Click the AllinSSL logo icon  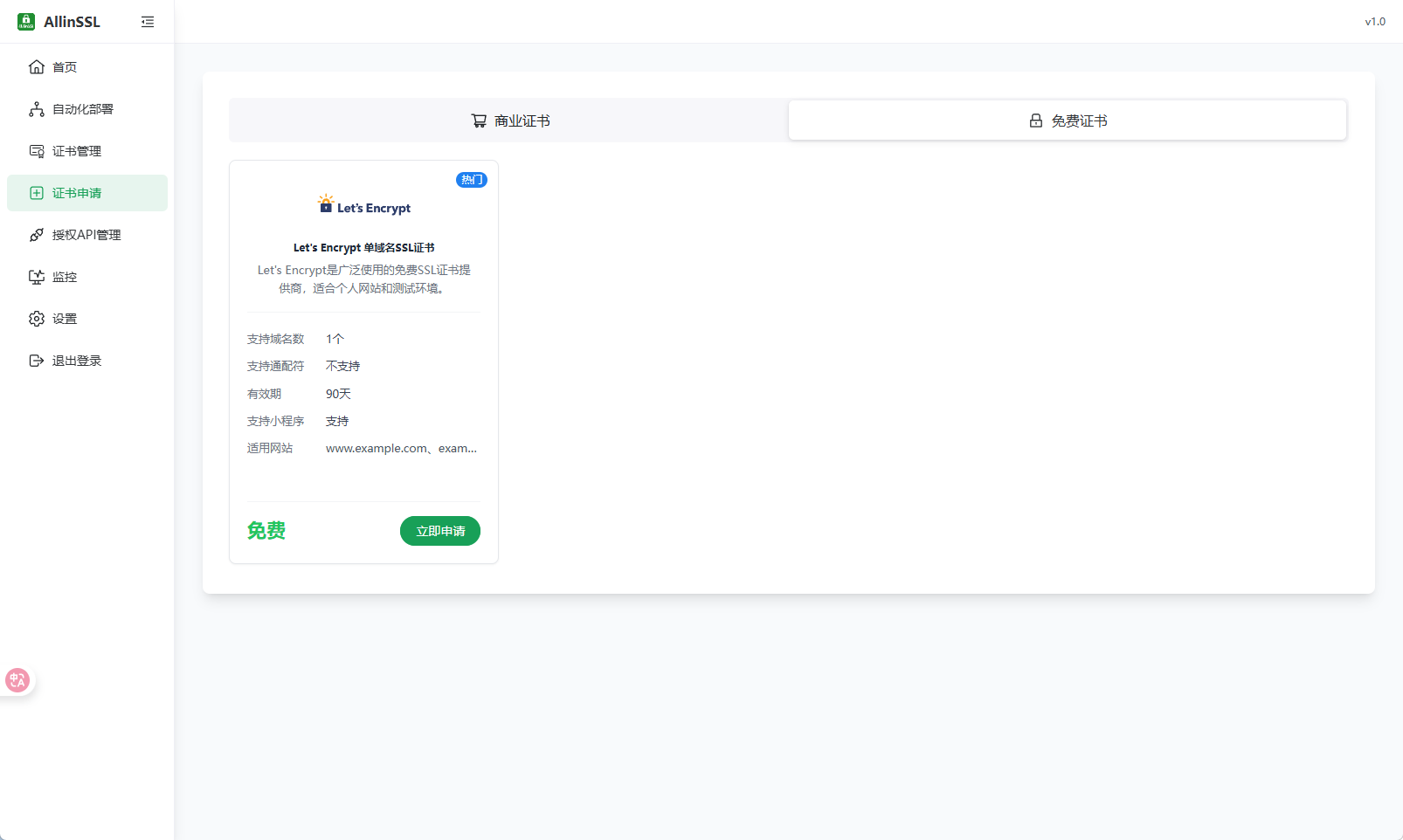26,22
